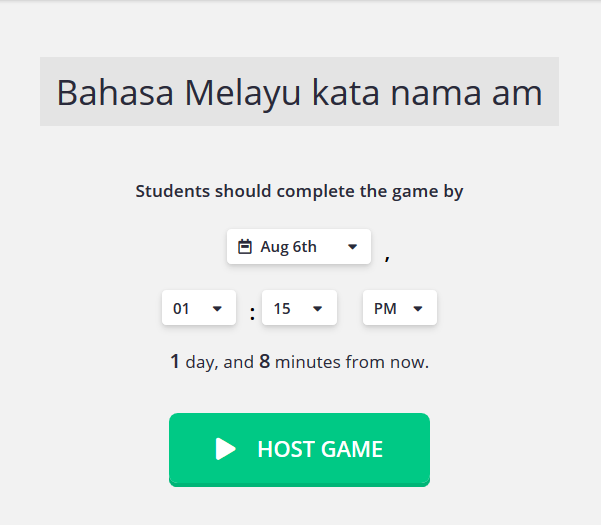601x525 pixels.
Task: Click the caret arrow in PM selector
Action: [x=418, y=309]
